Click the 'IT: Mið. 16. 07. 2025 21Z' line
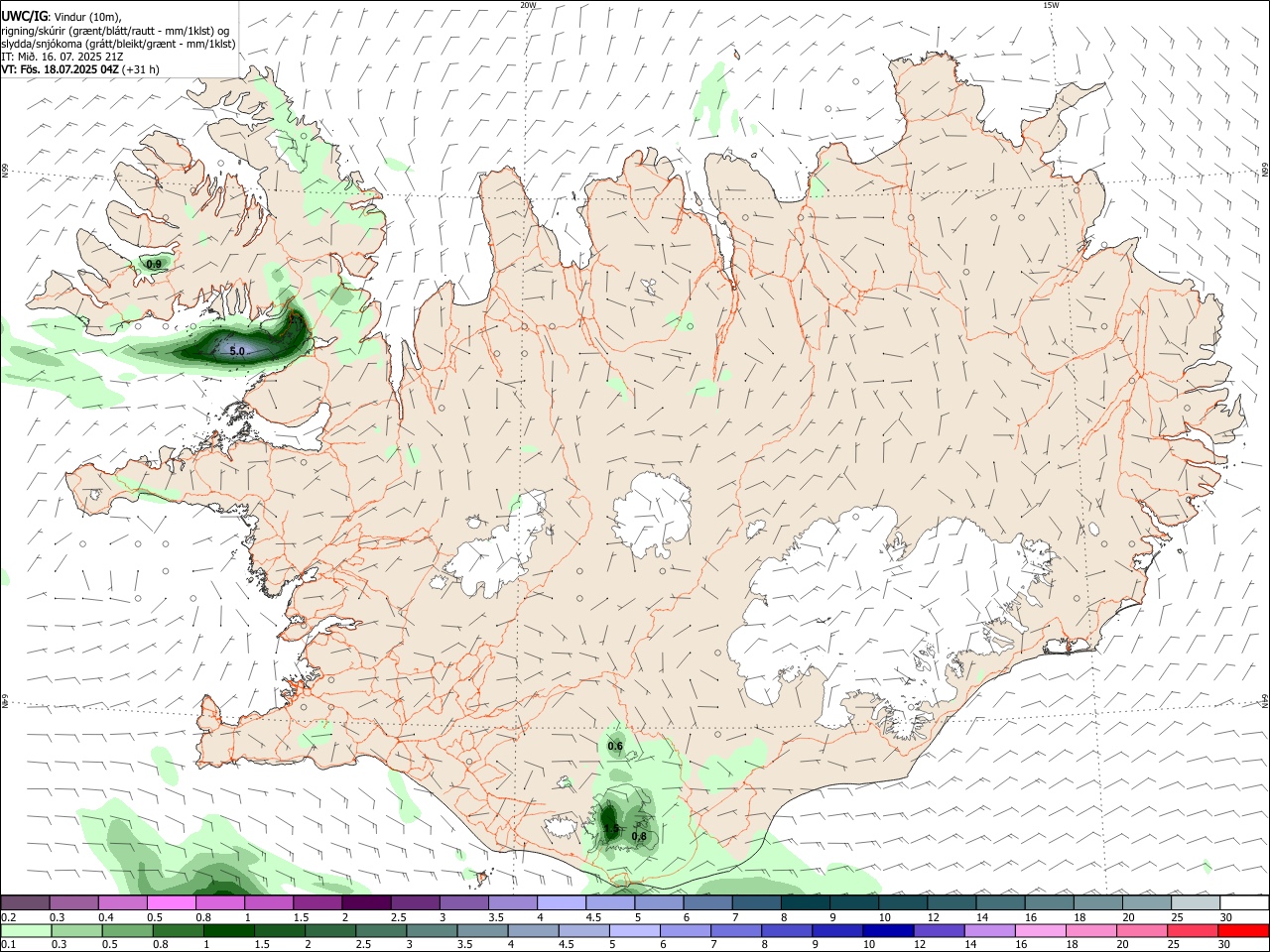1270x952 pixels. point(63,57)
